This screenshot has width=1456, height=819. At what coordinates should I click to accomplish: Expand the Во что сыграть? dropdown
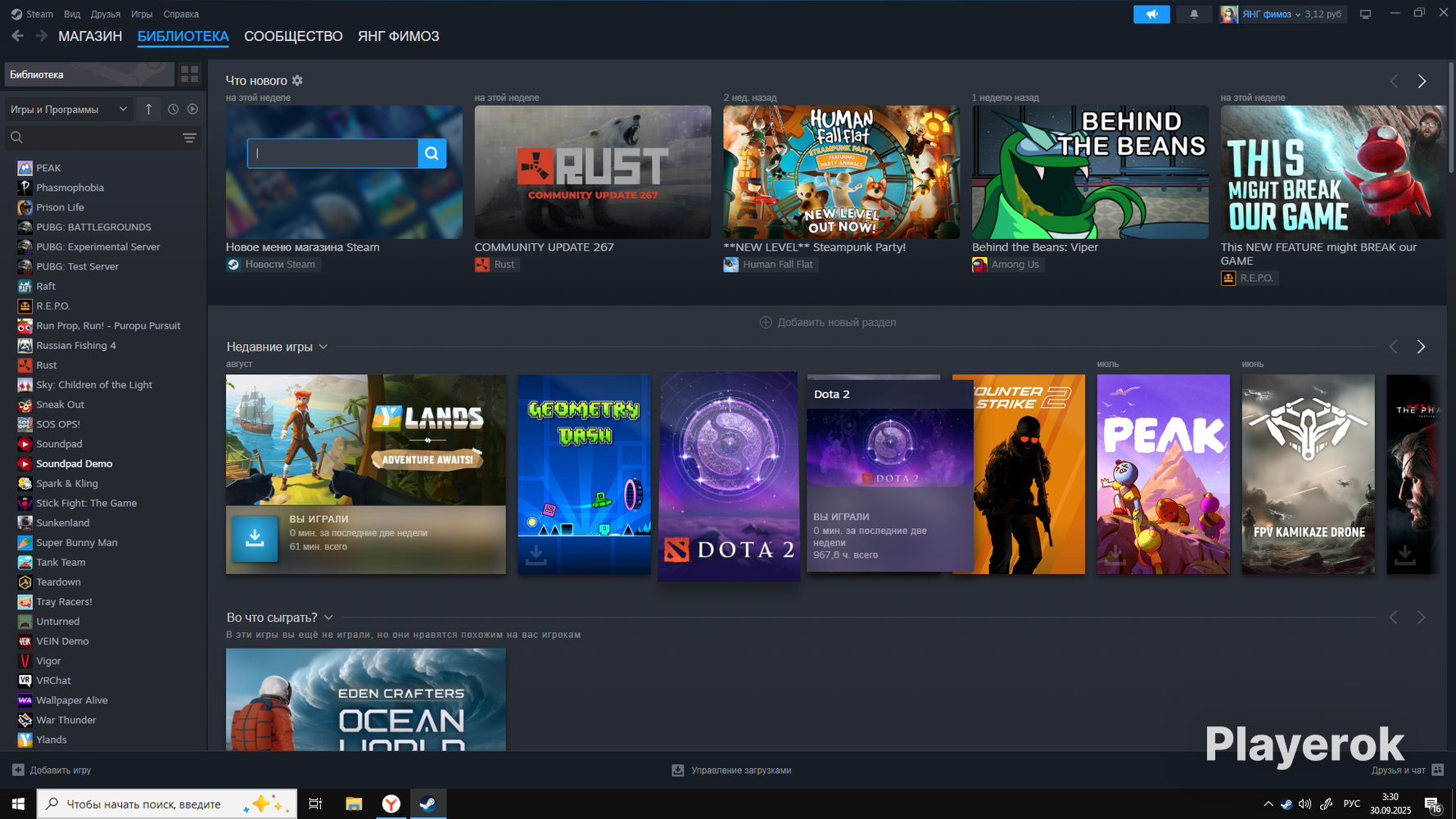[x=328, y=618]
